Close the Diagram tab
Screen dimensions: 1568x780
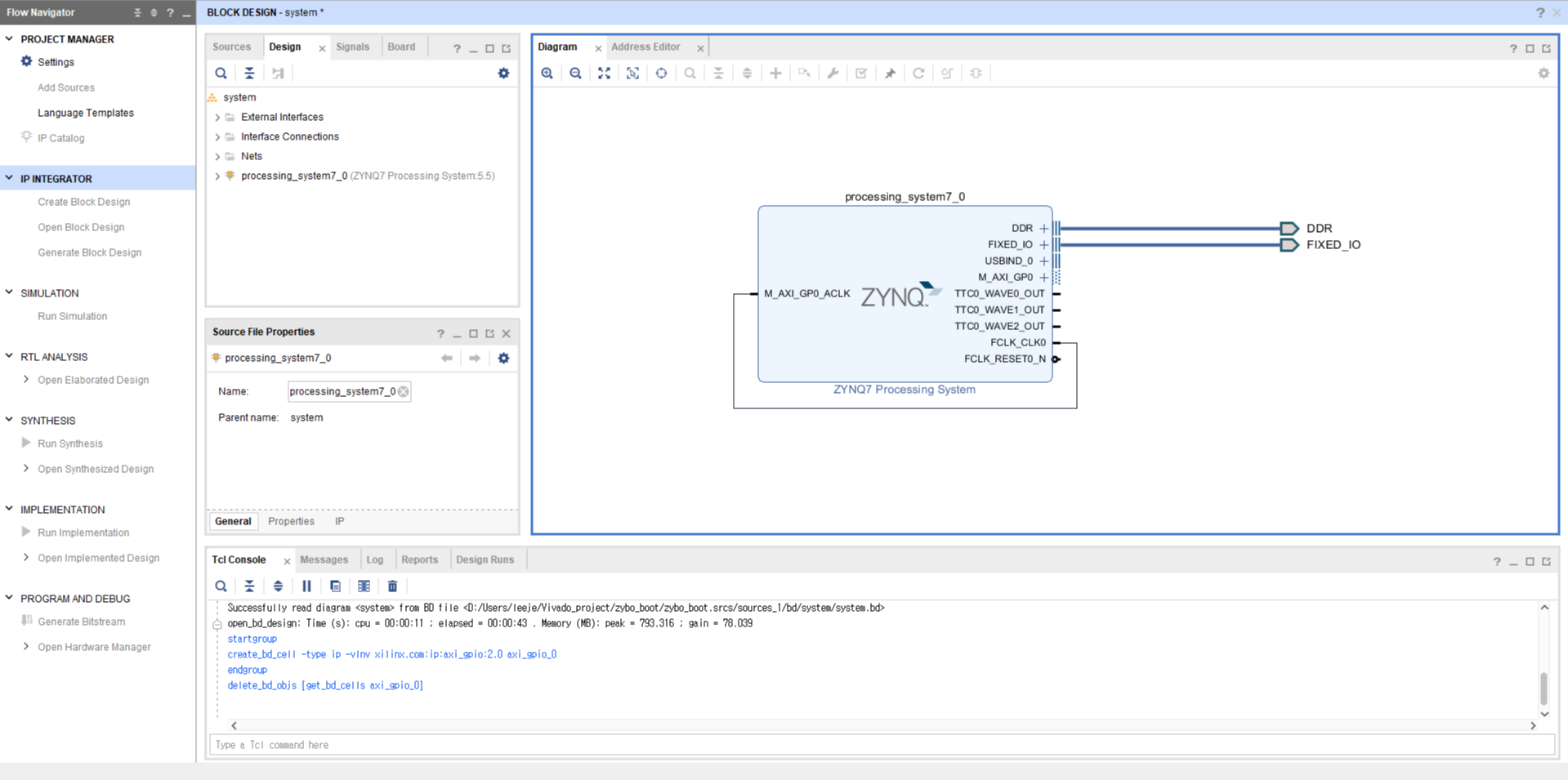(598, 48)
